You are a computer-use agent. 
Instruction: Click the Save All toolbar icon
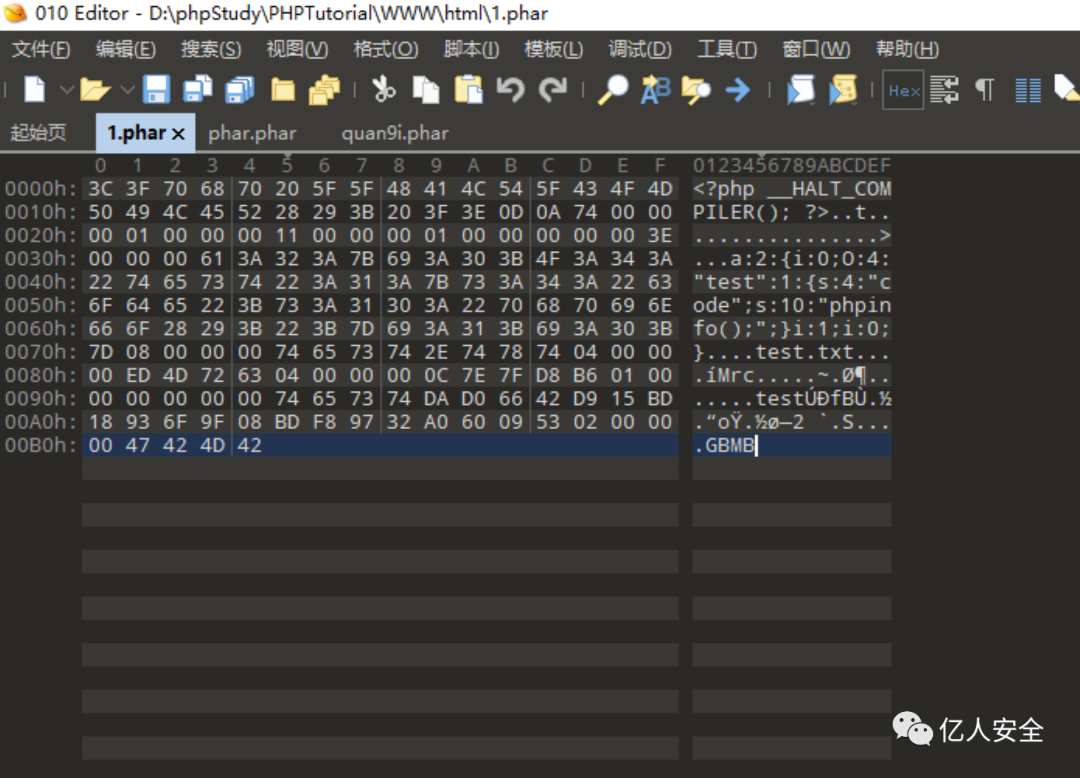coord(240,90)
